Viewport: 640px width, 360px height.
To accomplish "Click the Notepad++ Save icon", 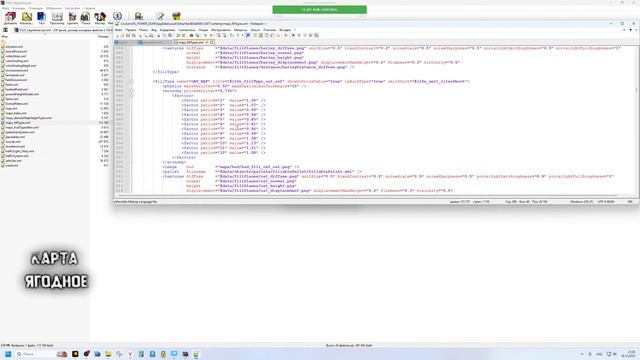I will 128,36.
